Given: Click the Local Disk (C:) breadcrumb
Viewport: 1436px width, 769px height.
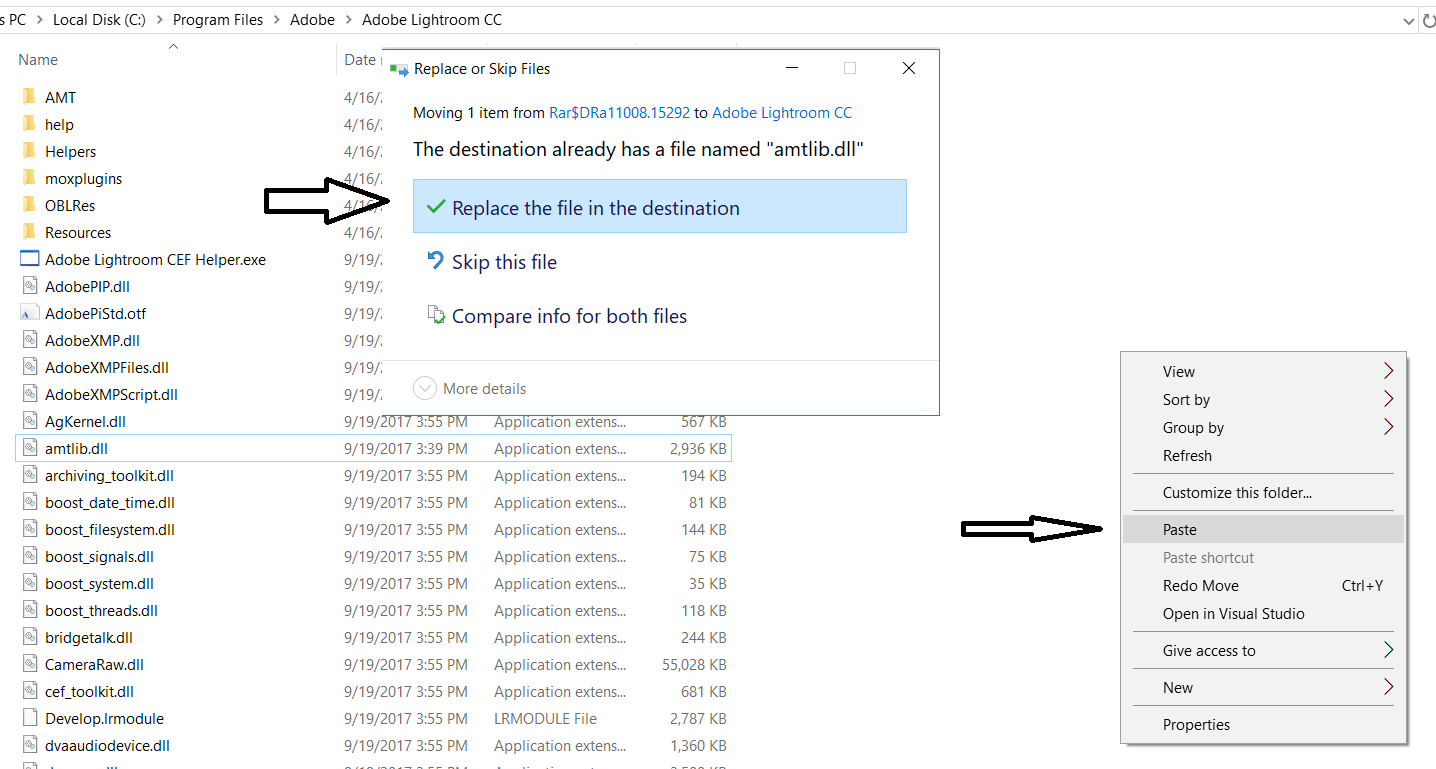Looking at the screenshot, I should [x=99, y=20].
